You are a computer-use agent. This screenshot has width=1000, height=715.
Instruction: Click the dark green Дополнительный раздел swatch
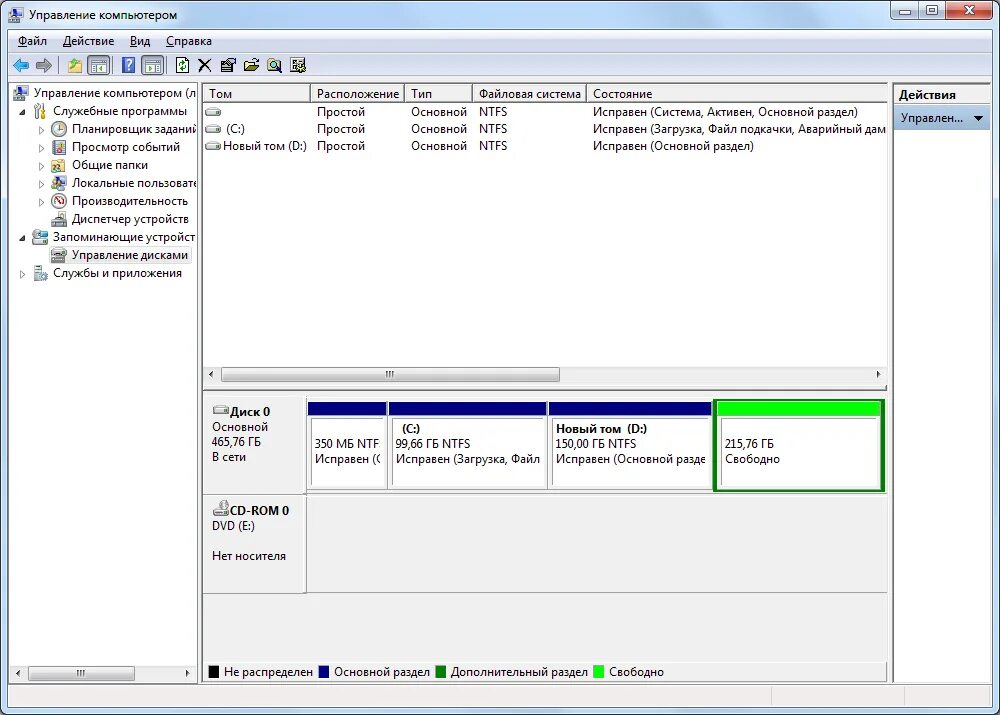tap(441, 672)
